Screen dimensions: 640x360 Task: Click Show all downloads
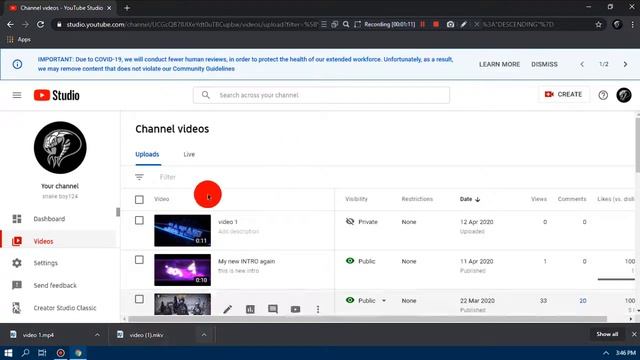[607, 334]
